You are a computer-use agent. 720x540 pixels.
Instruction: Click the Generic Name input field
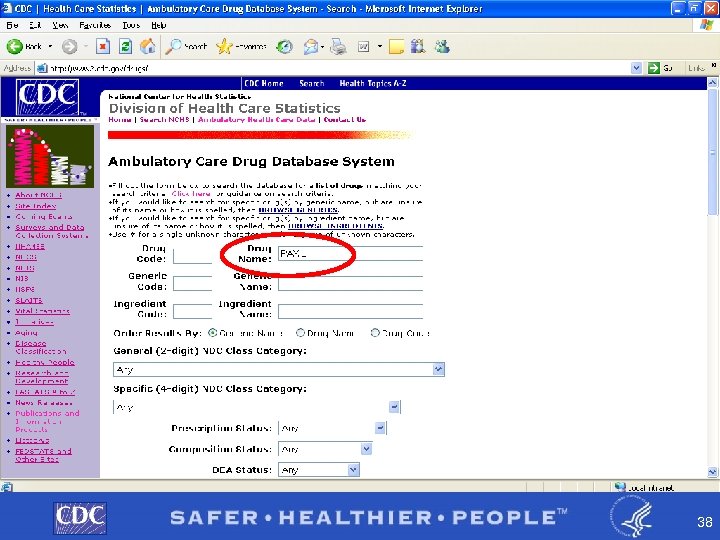[x=350, y=283]
